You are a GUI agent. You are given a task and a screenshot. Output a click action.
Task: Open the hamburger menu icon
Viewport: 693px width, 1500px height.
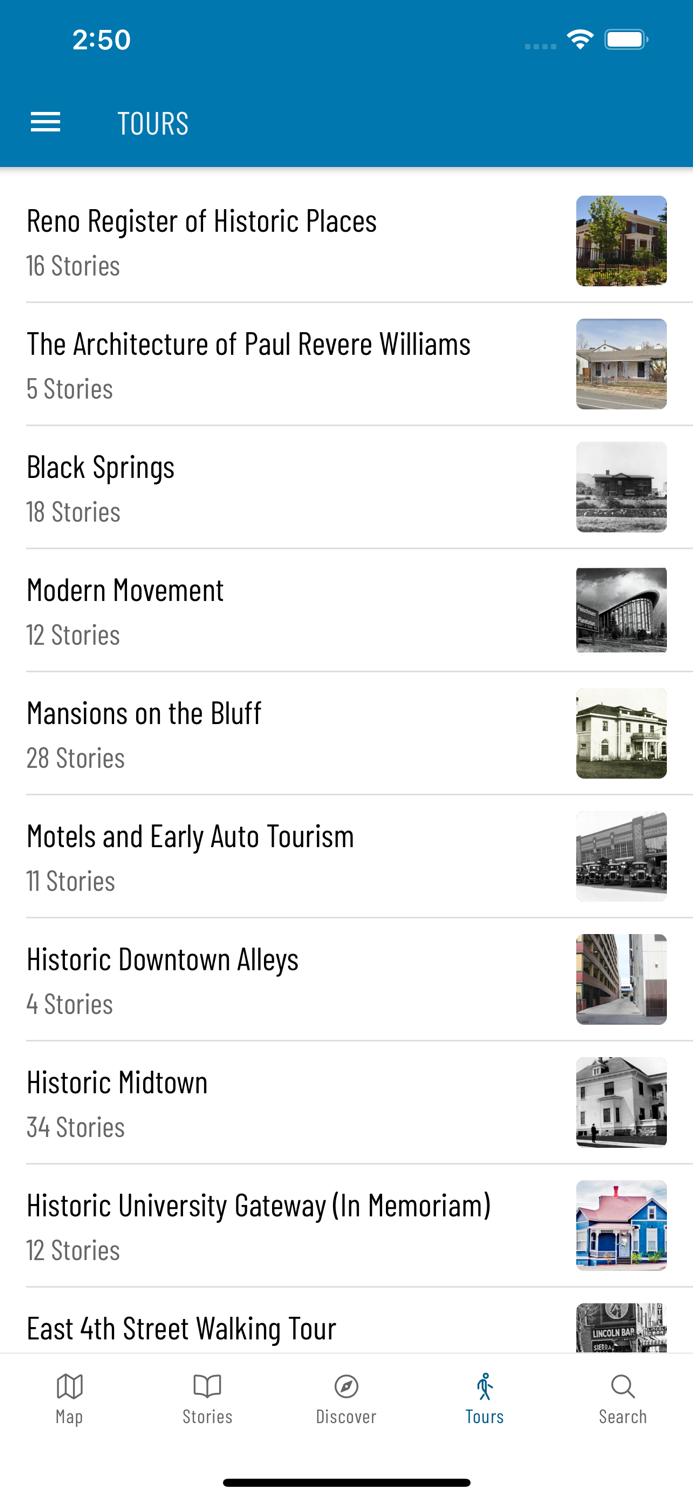pyautogui.click(x=45, y=122)
